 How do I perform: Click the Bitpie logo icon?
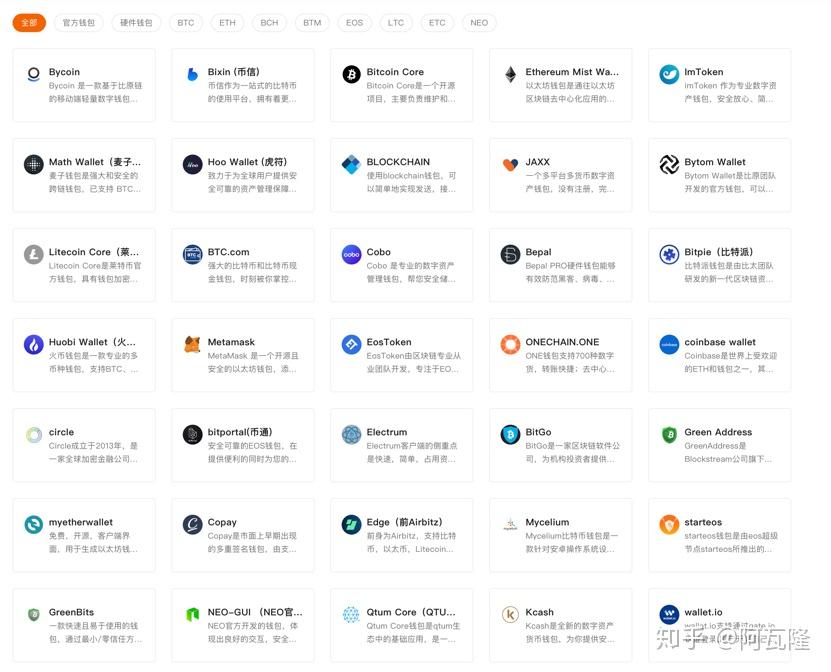tap(669, 254)
